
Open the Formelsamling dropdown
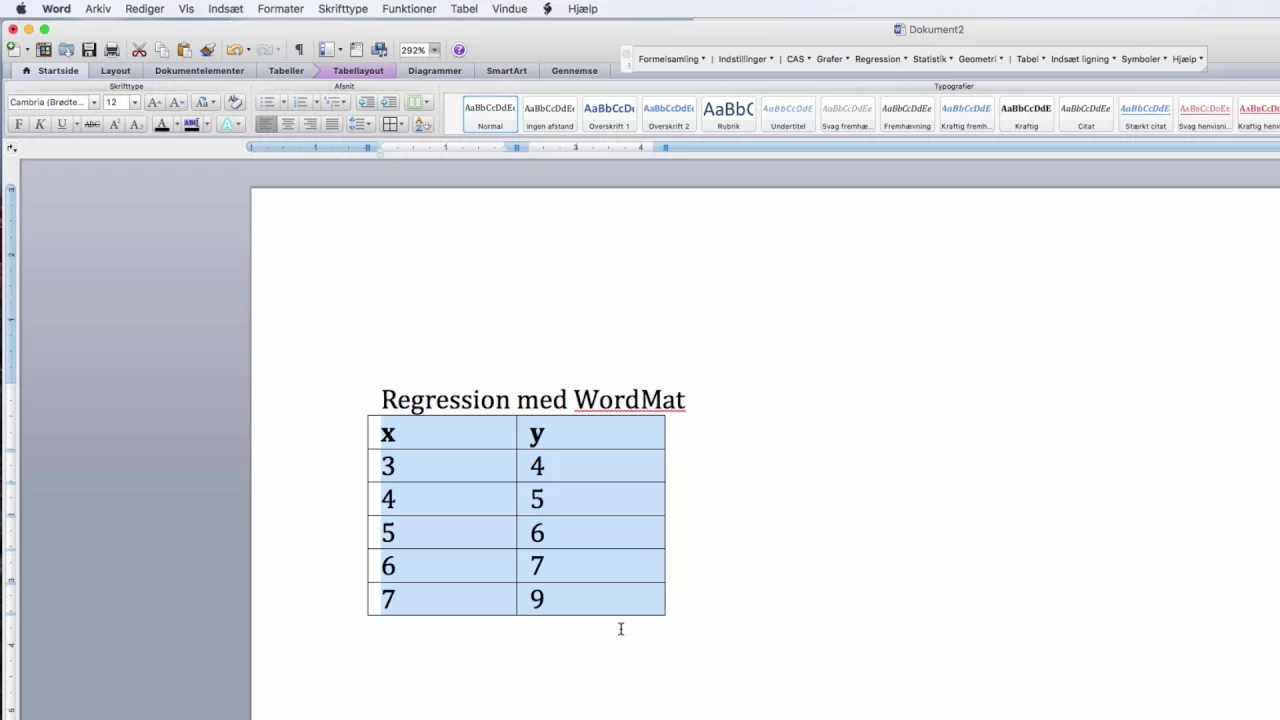point(672,59)
